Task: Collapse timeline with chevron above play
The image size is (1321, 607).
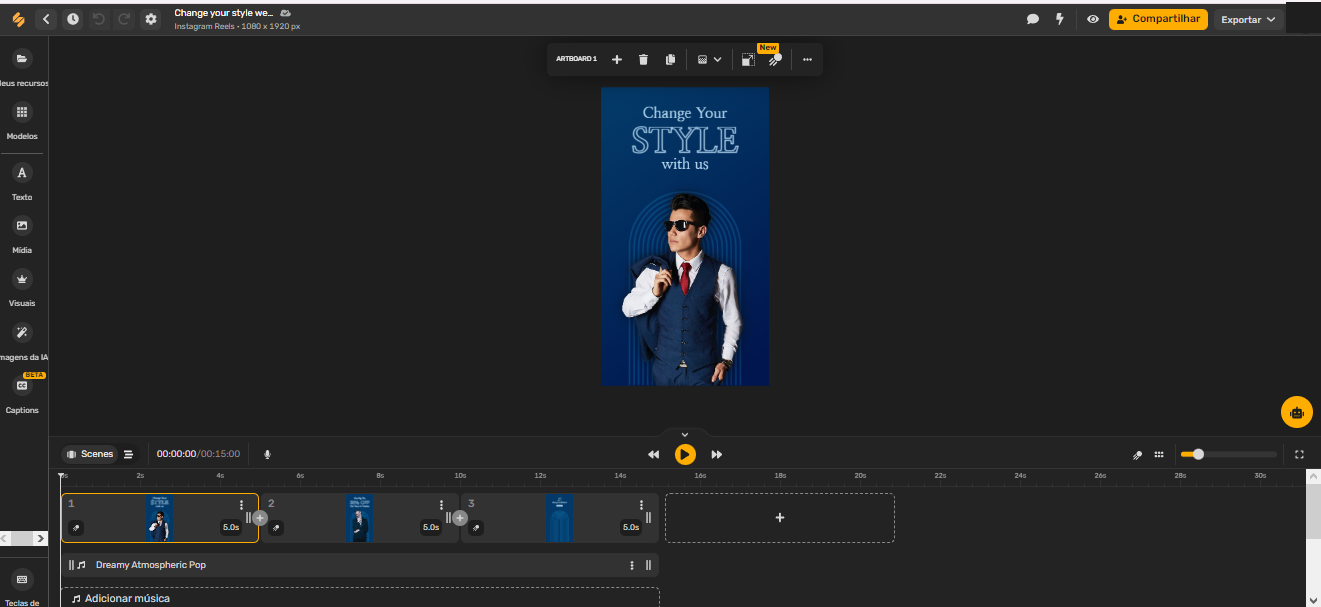Action: click(685, 434)
